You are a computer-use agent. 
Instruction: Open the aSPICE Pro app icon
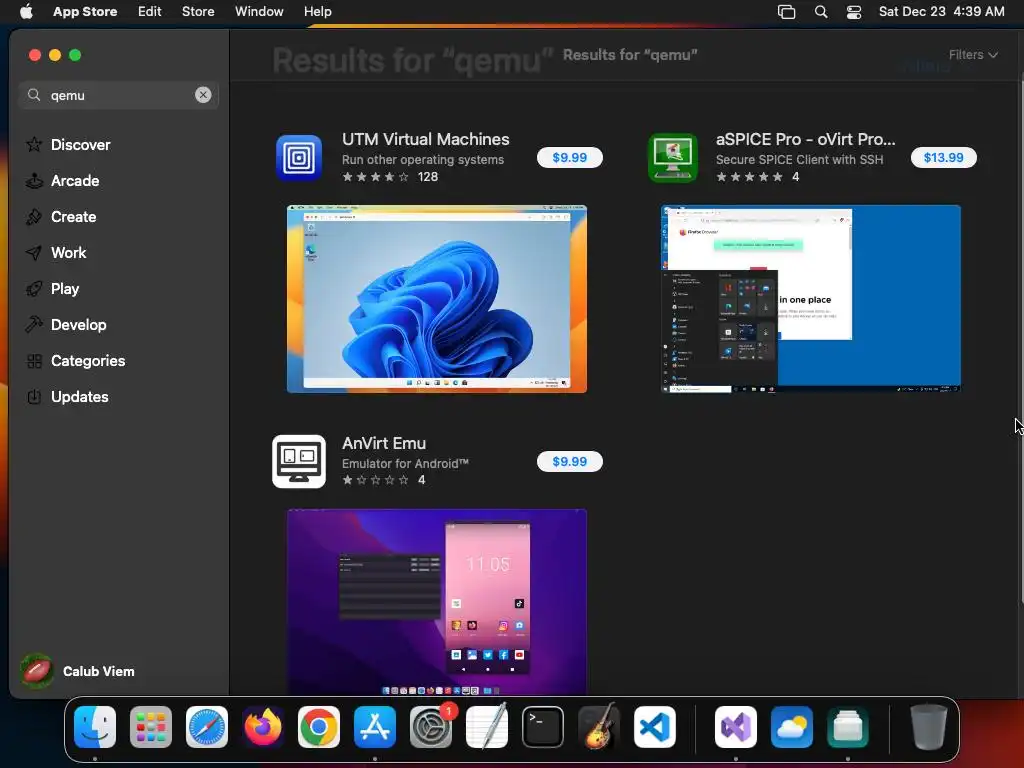[x=673, y=157]
